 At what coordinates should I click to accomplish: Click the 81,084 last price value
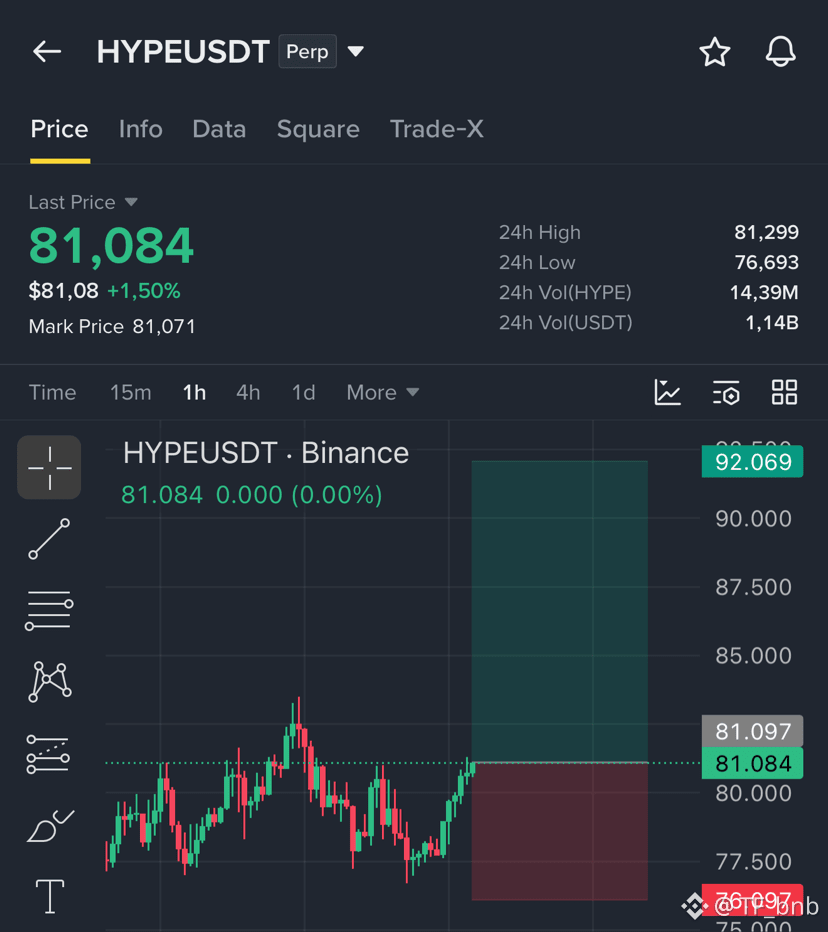pyautogui.click(x=111, y=245)
